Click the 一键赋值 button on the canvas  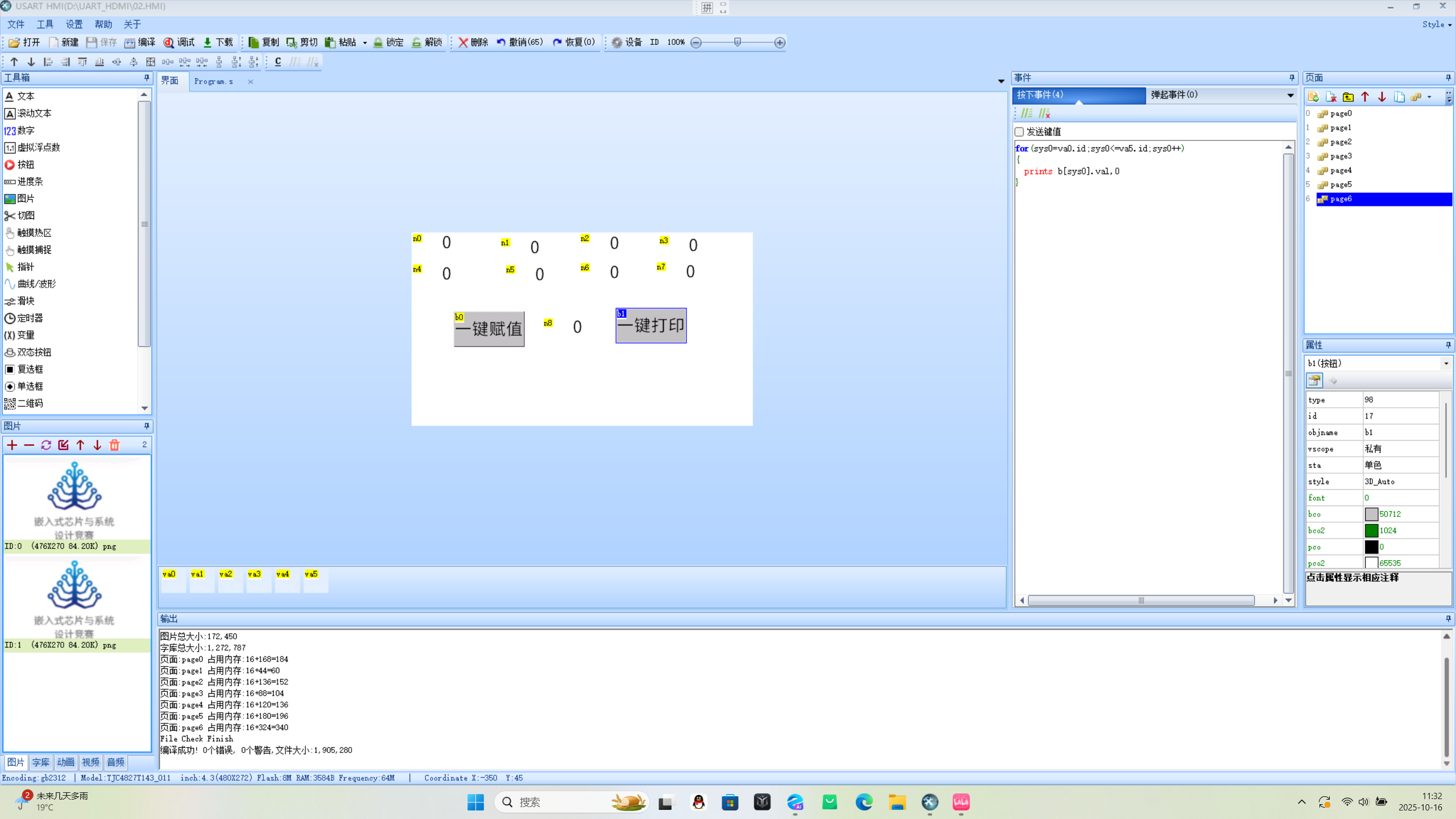pyautogui.click(x=489, y=329)
